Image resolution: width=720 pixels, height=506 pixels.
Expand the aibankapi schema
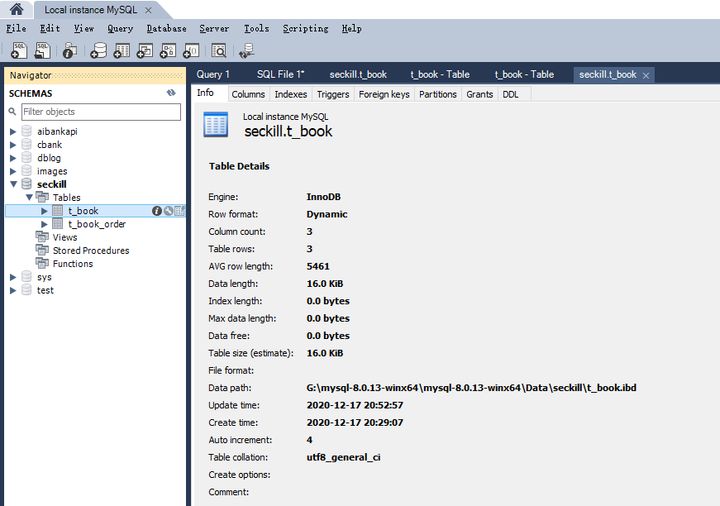13,132
